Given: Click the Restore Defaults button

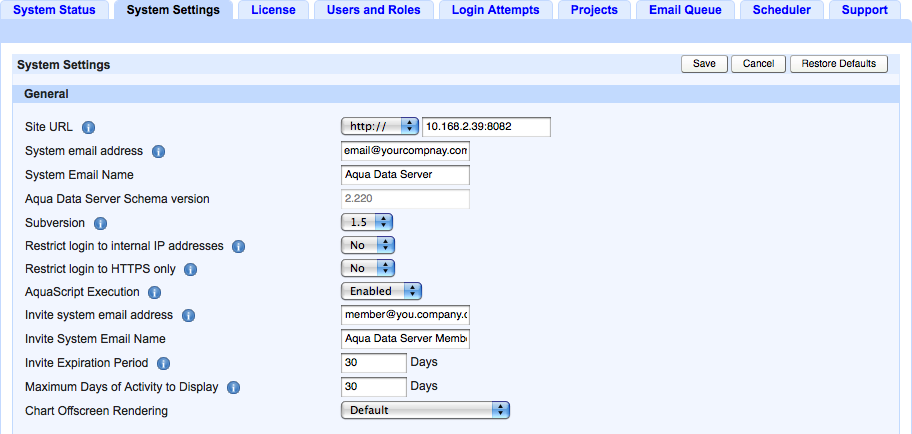Looking at the screenshot, I should pos(839,64).
